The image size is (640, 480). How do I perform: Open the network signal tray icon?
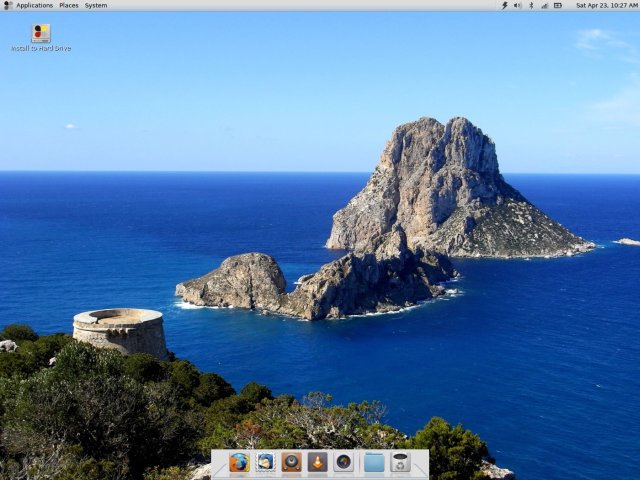(x=544, y=5)
